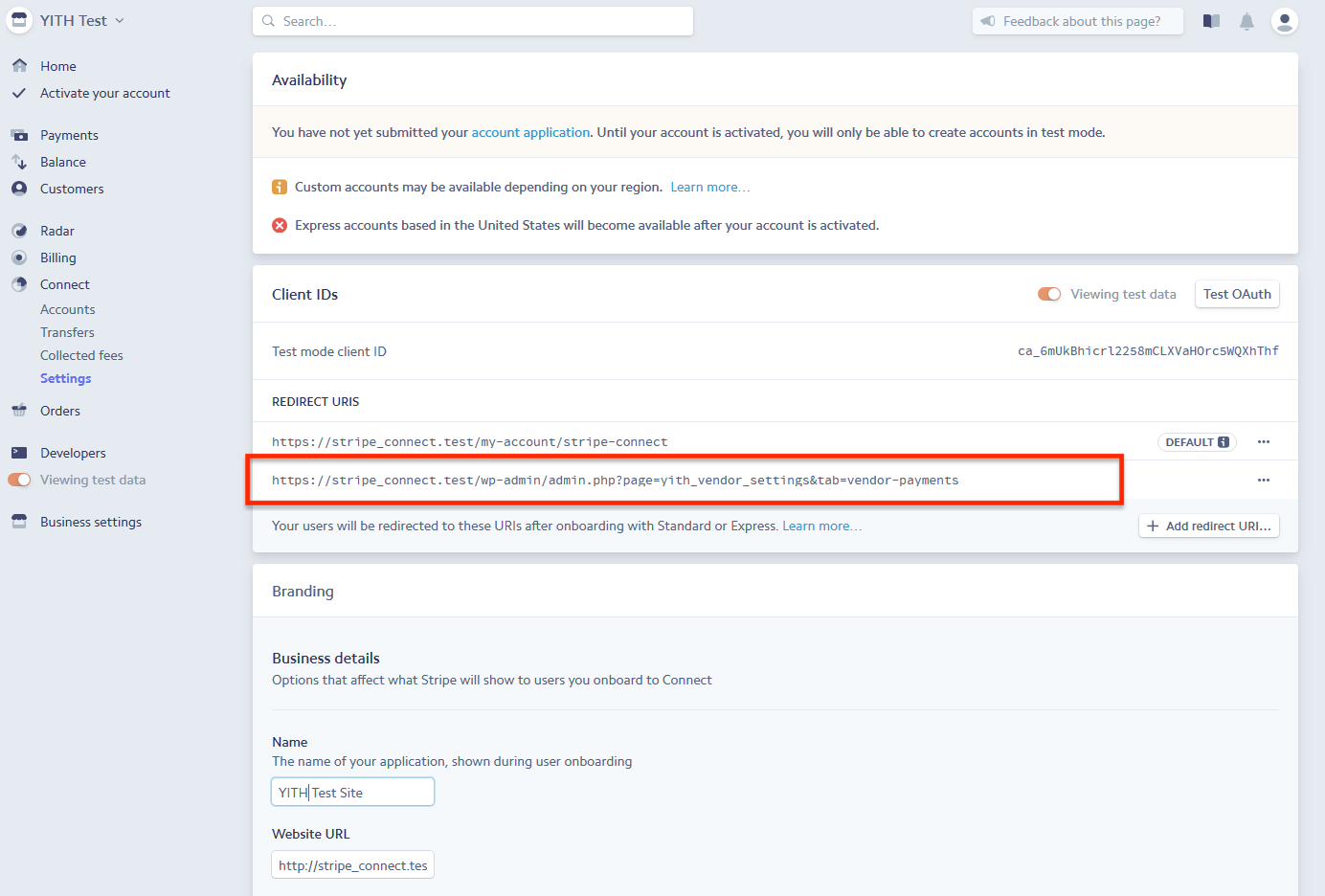Select Connect in the sidebar
This screenshot has width=1325, height=896.
tap(65, 284)
